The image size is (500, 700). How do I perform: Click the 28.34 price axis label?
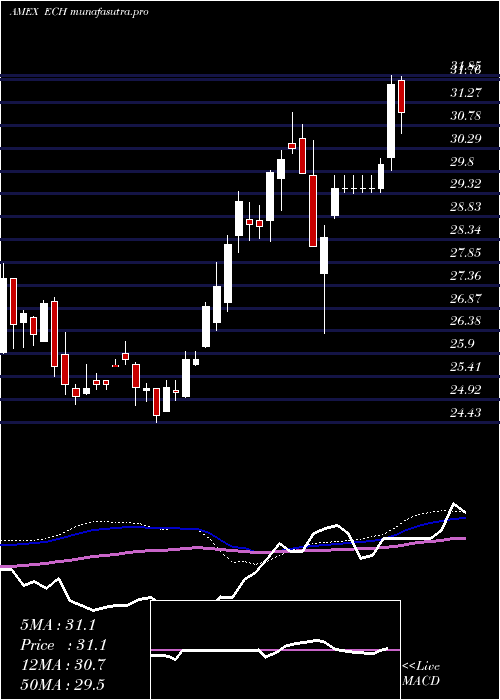pos(467,230)
